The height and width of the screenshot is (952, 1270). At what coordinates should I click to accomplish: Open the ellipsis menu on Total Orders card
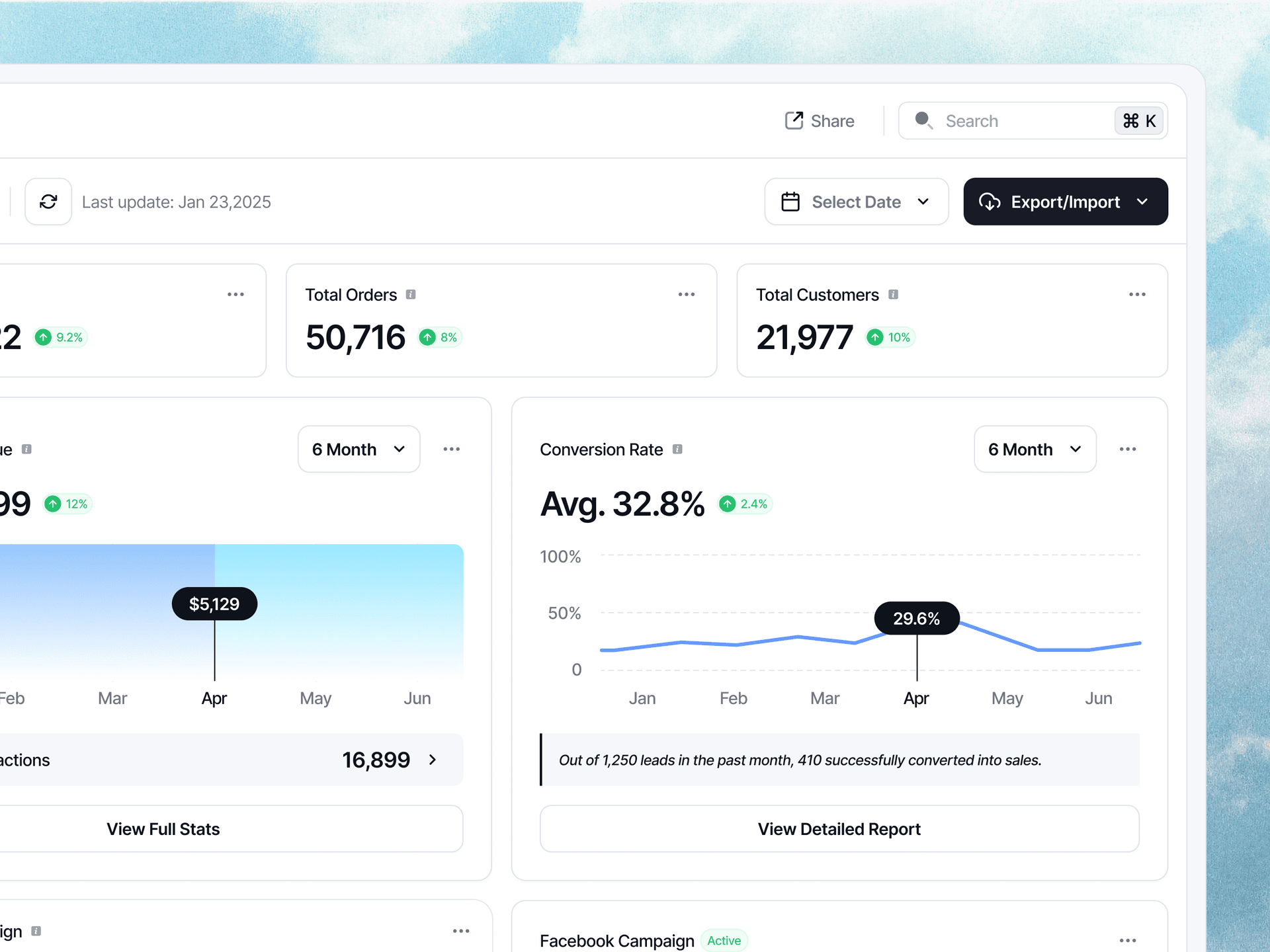coord(687,294)
